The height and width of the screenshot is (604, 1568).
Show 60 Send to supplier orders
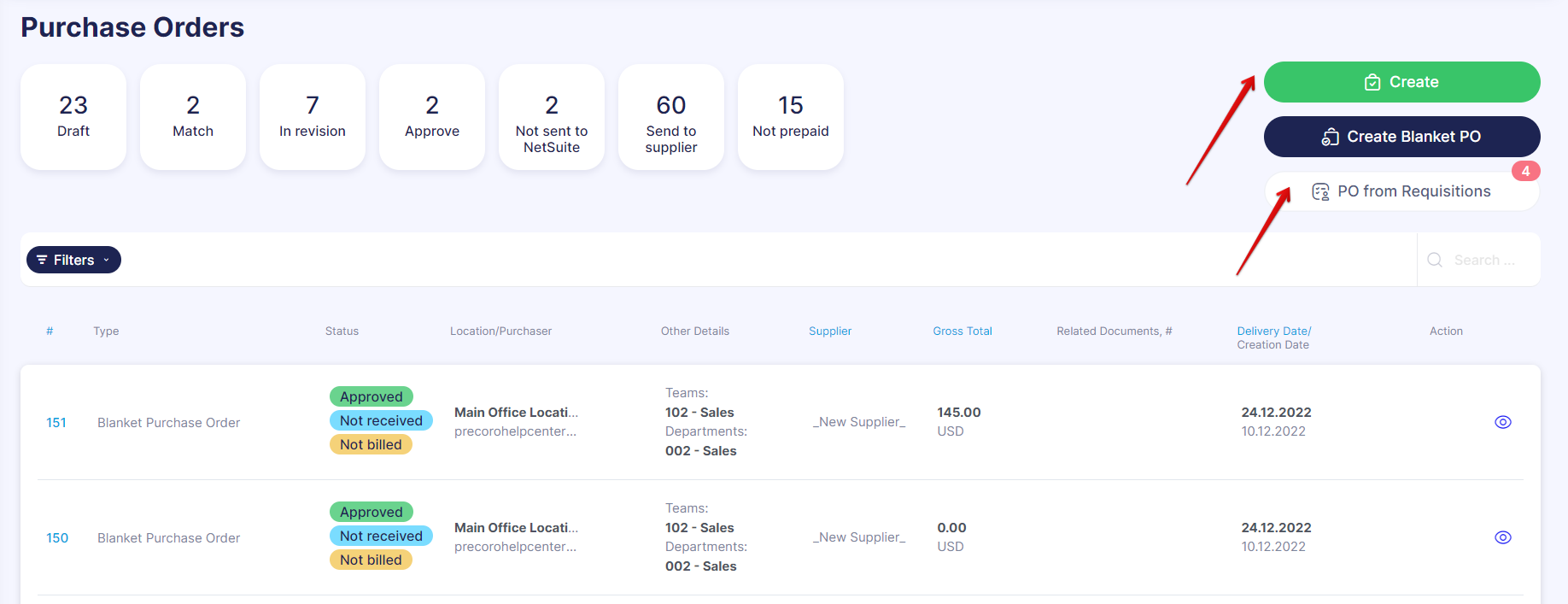[671, 117]
